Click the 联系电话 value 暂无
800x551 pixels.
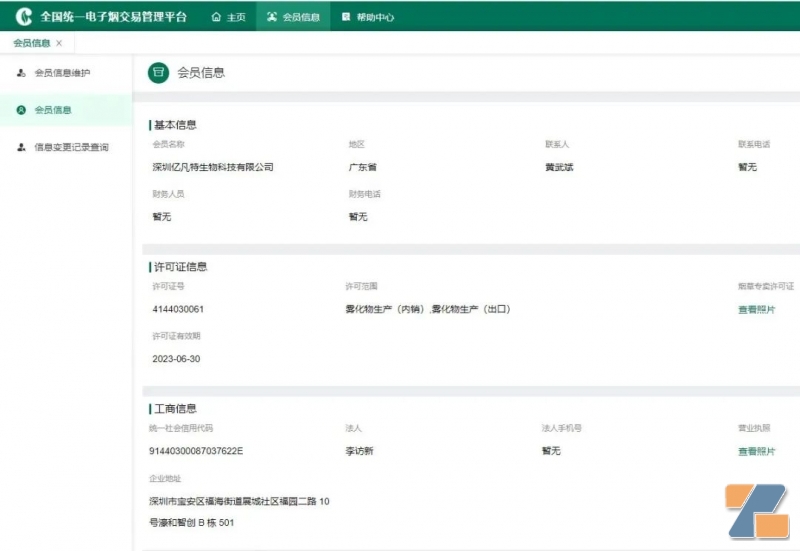coord(747,167)
